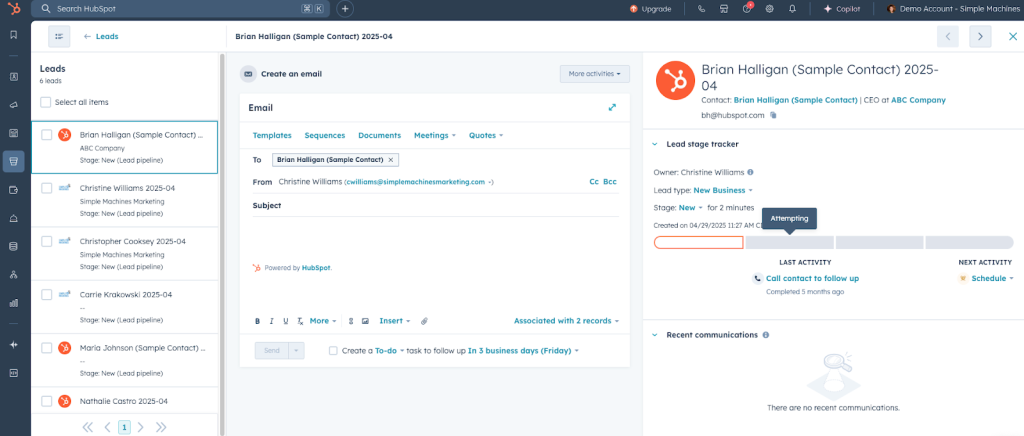Apply underline formatting in email

(x=286, y=321)
